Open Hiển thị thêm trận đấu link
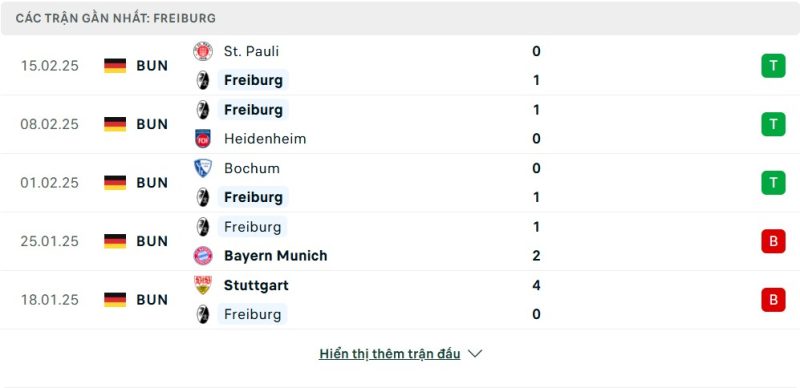This screenshot has height=388, width=800. click(390, 354)
